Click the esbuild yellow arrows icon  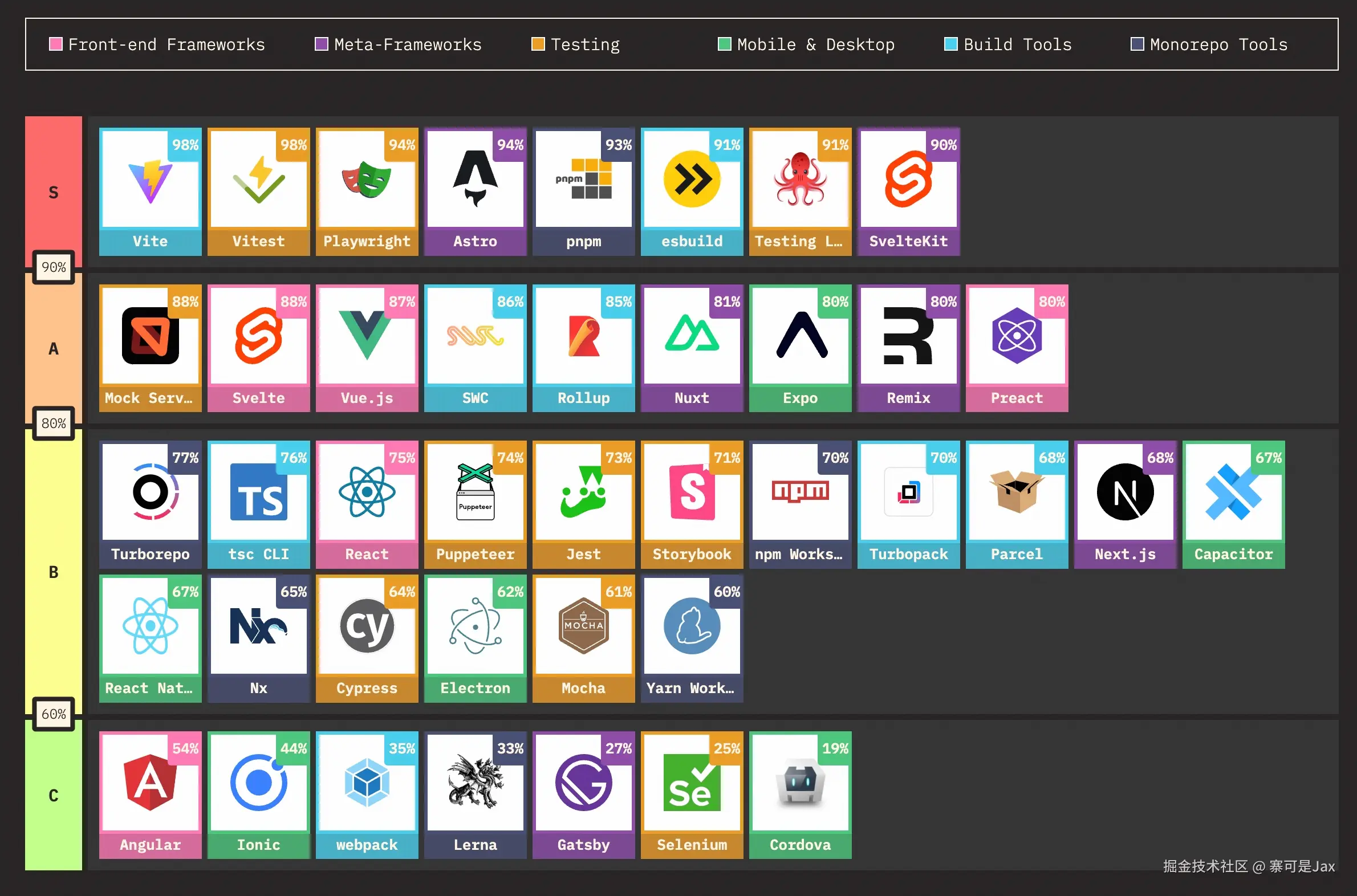tap(691, 180)
